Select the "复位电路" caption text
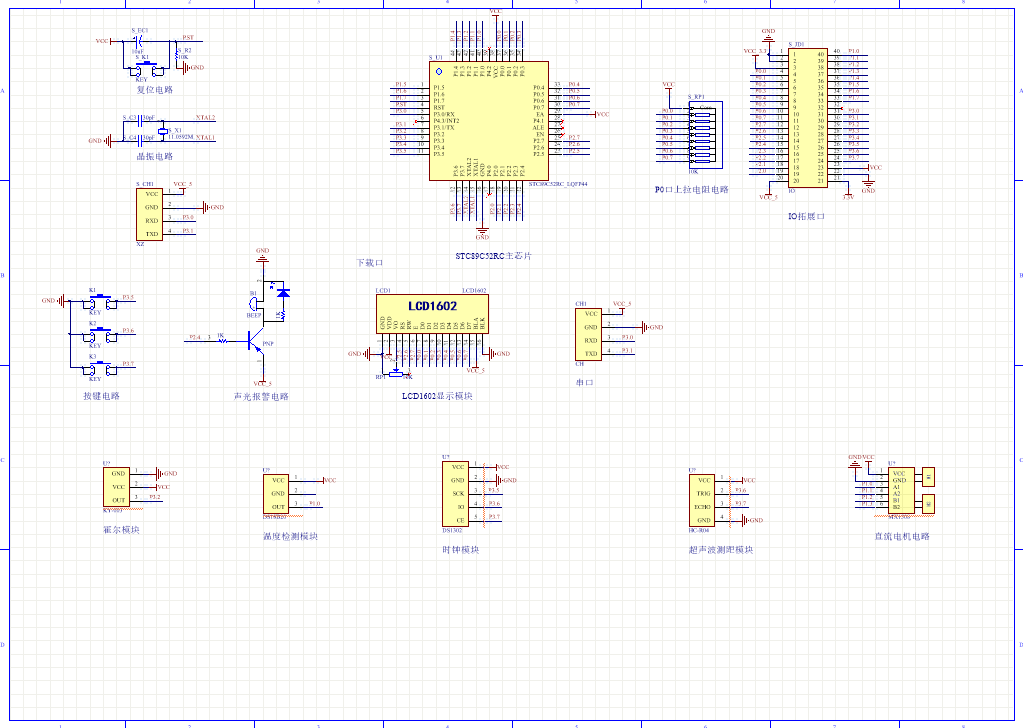This screenshot has width=1023, height=728. (x=154, y=90)
